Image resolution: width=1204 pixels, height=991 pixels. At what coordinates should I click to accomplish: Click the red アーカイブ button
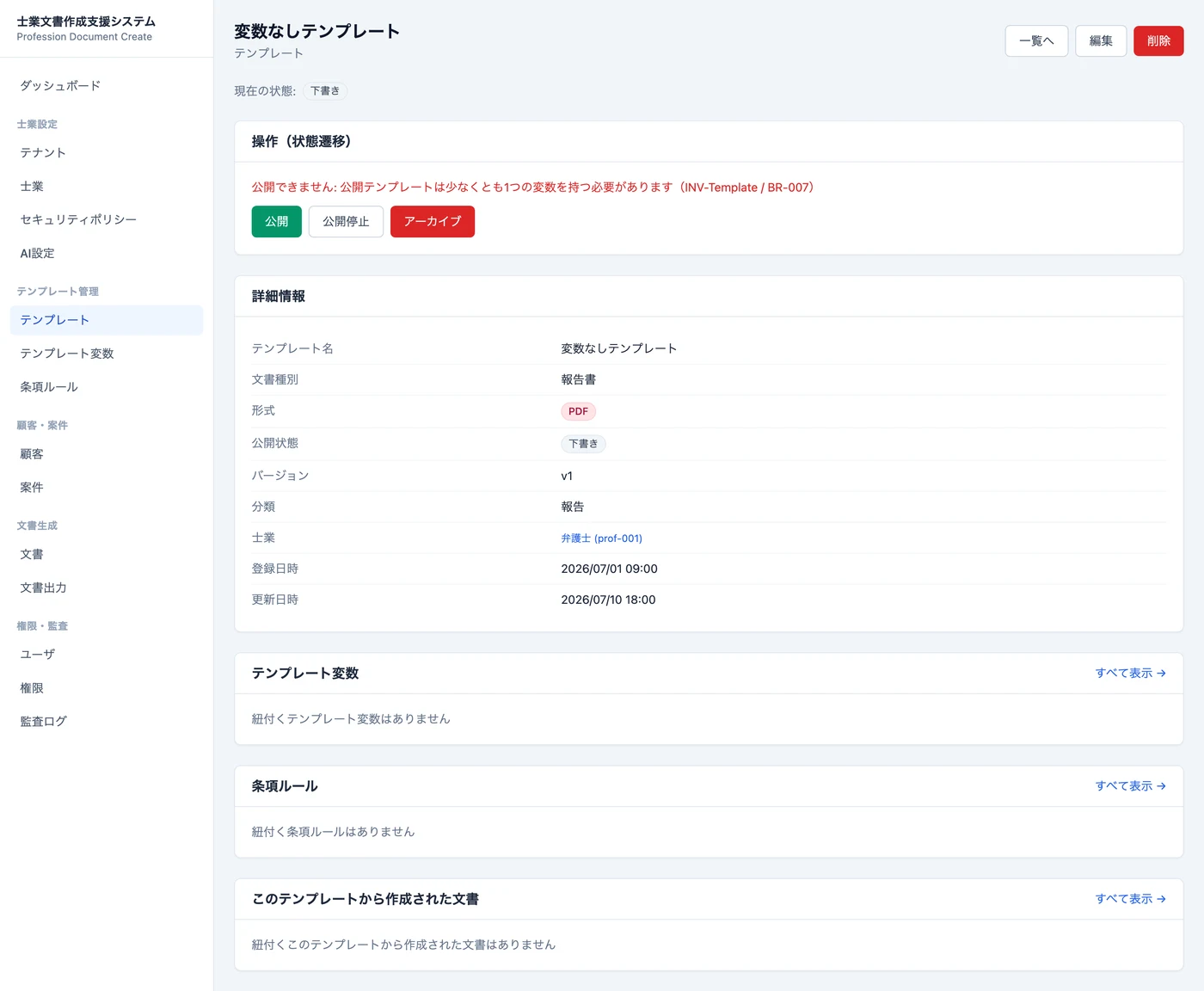433,222
